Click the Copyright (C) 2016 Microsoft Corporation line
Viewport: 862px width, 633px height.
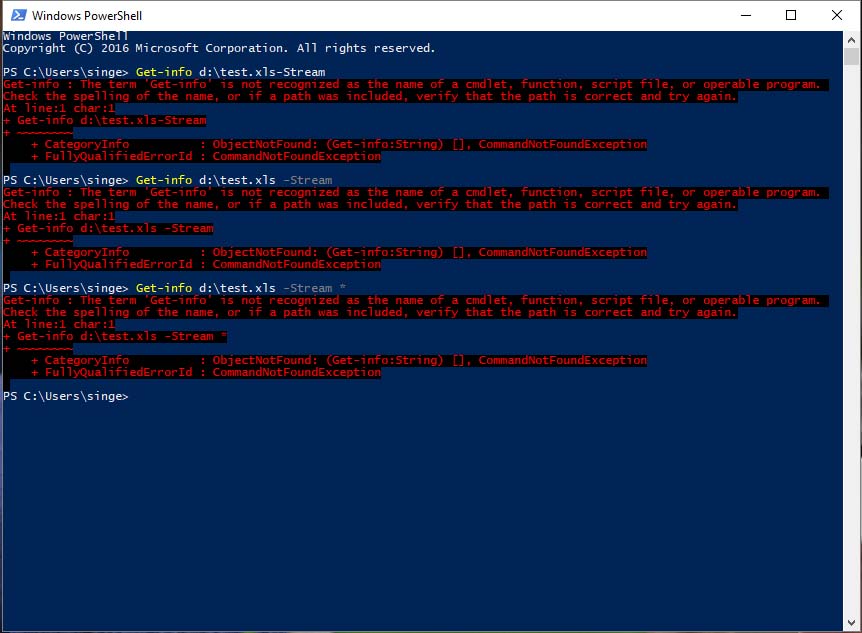tap(219, 48)
